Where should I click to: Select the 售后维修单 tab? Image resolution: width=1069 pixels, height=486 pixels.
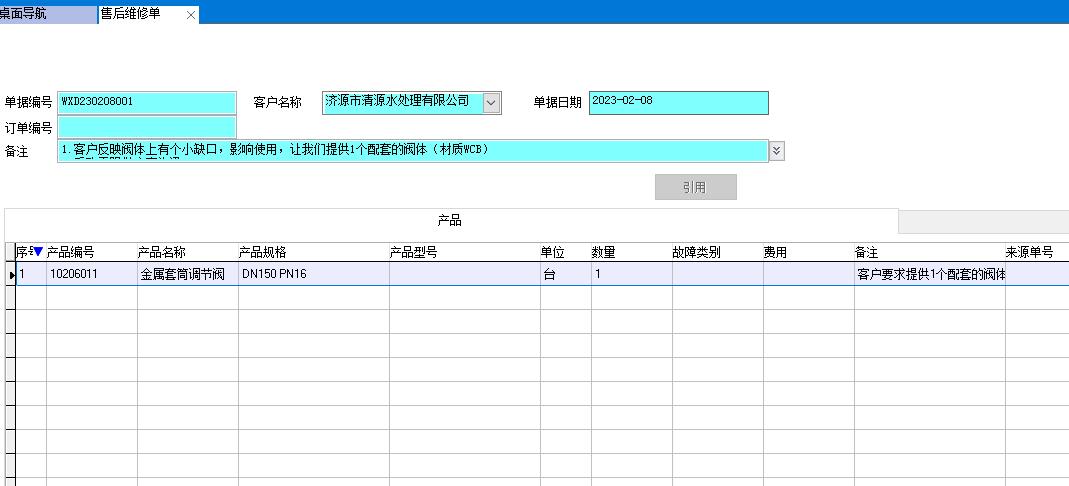coord(130,14)
